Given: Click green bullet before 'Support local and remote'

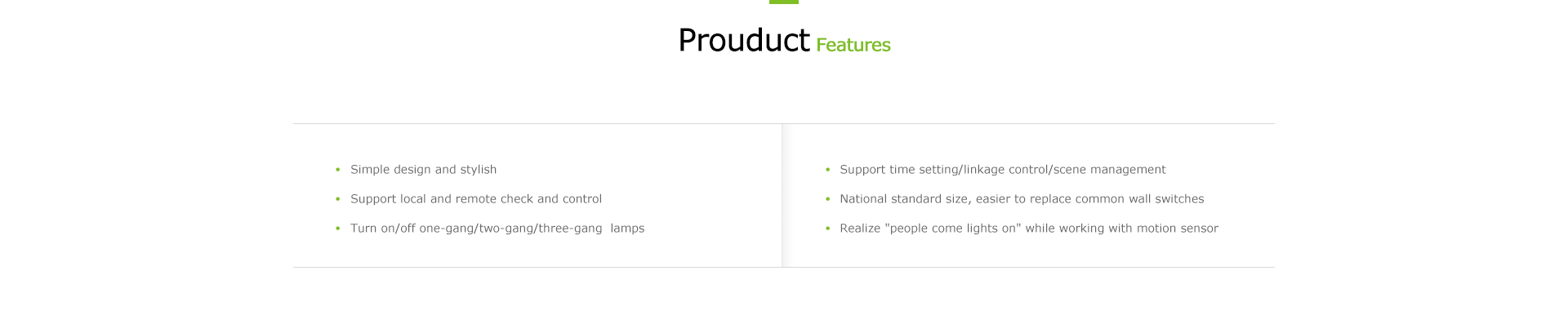Looking at the screenshot, I should (x=337, y=199).
